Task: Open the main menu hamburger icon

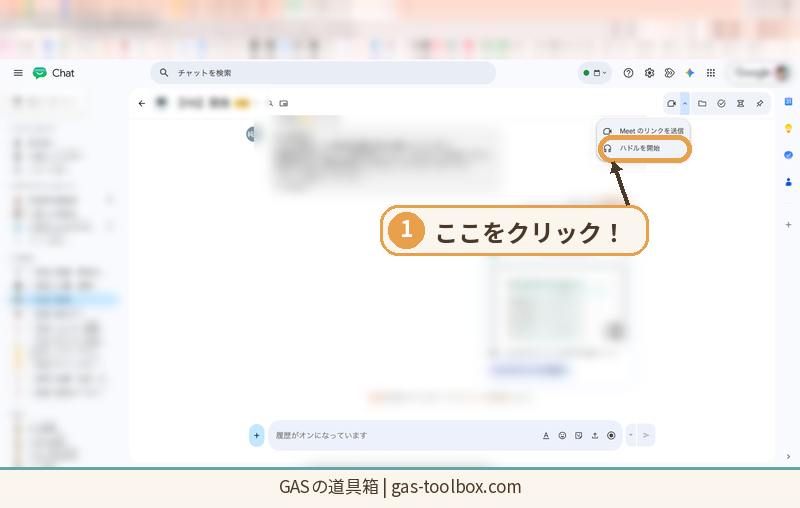Action: tap(18, 73)
